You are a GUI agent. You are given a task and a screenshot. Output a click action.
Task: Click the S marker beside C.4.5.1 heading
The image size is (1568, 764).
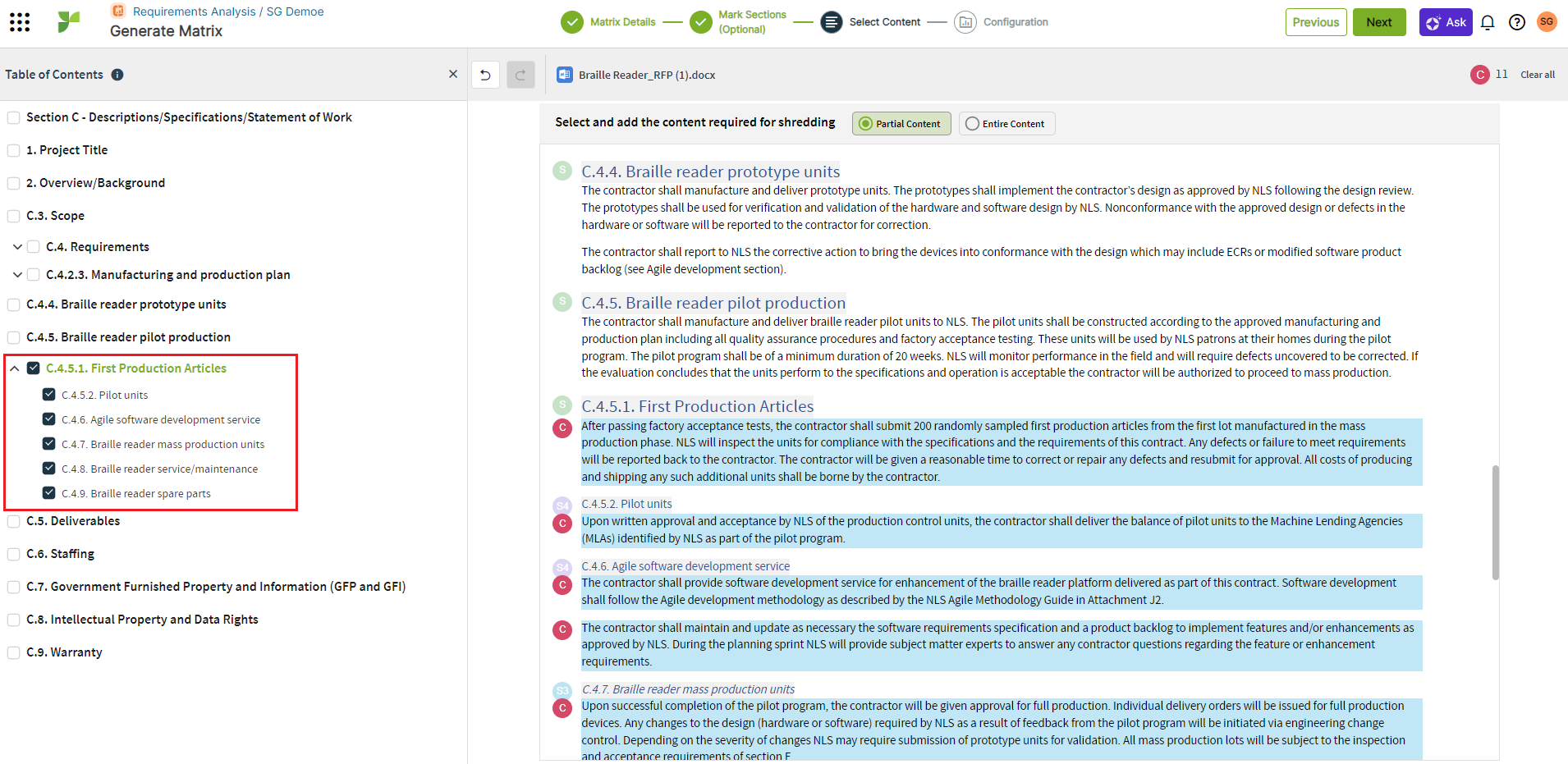click(x=562, y=405)
